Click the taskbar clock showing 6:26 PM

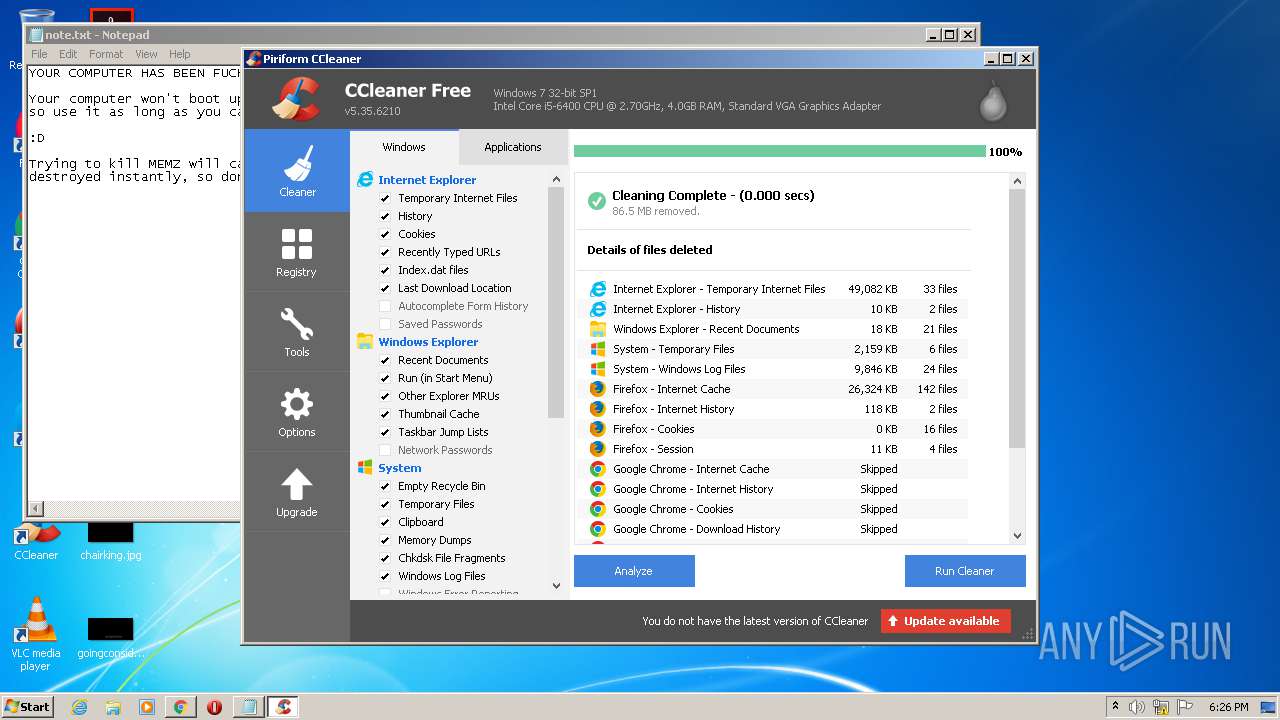click(1228, 707)
